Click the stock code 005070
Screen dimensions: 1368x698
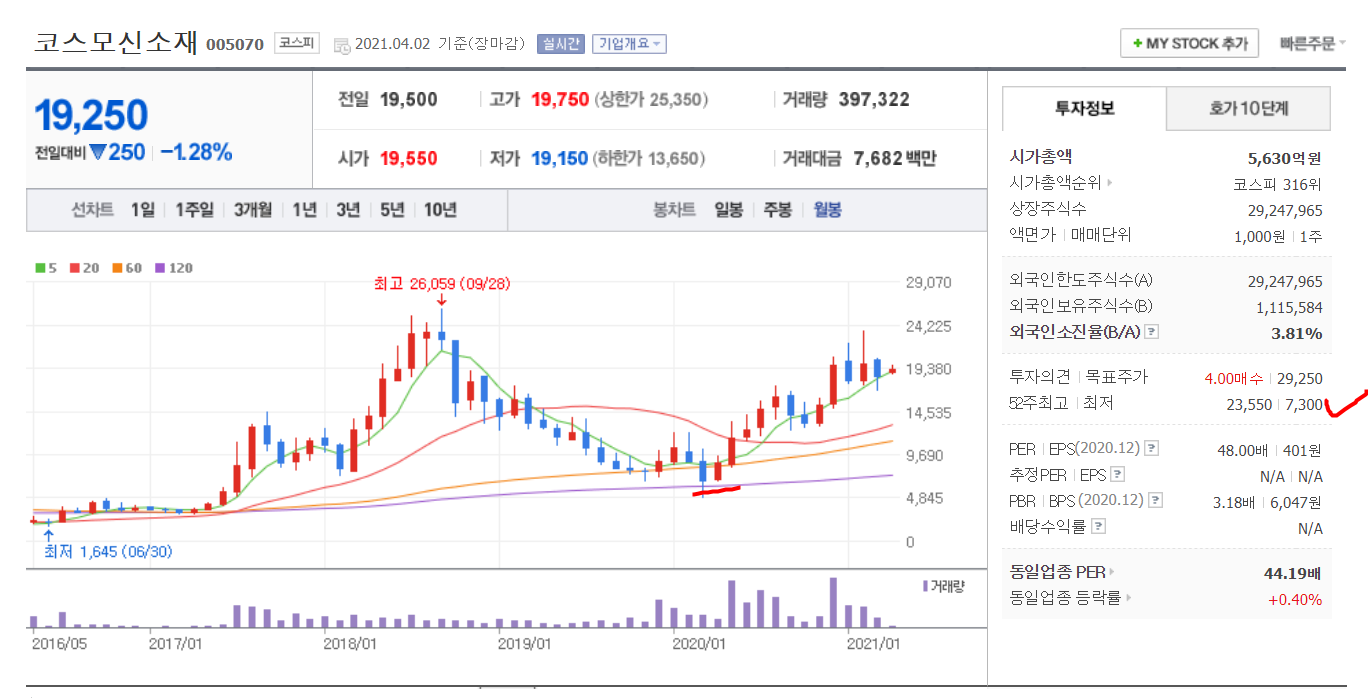point(235,44)
